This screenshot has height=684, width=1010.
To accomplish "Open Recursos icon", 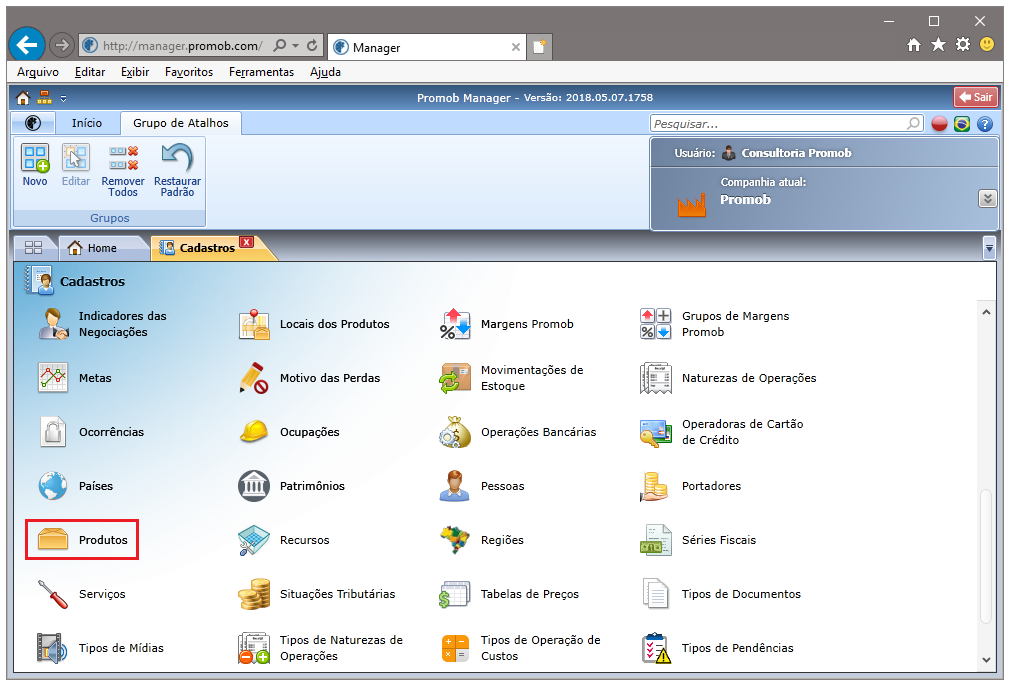I will (254, 540).
